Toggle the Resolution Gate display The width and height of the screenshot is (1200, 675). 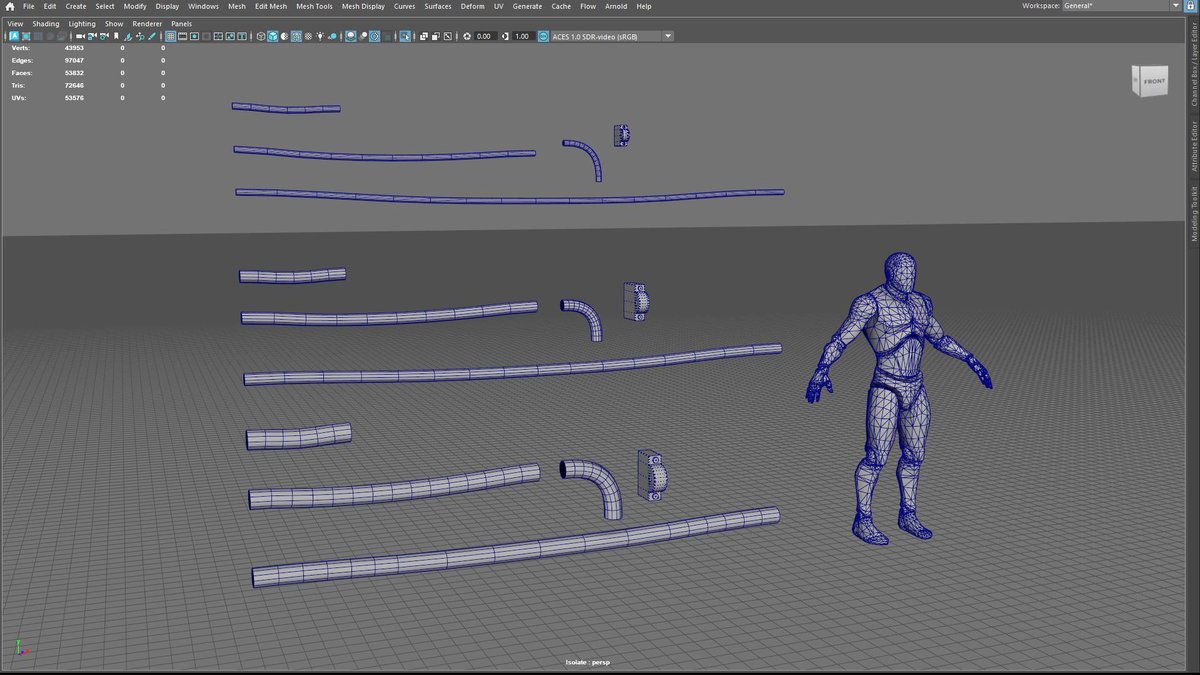(194, 36)
